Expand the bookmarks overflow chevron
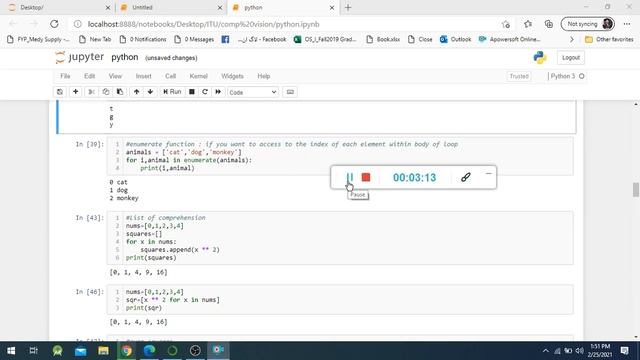 (572, 39)
